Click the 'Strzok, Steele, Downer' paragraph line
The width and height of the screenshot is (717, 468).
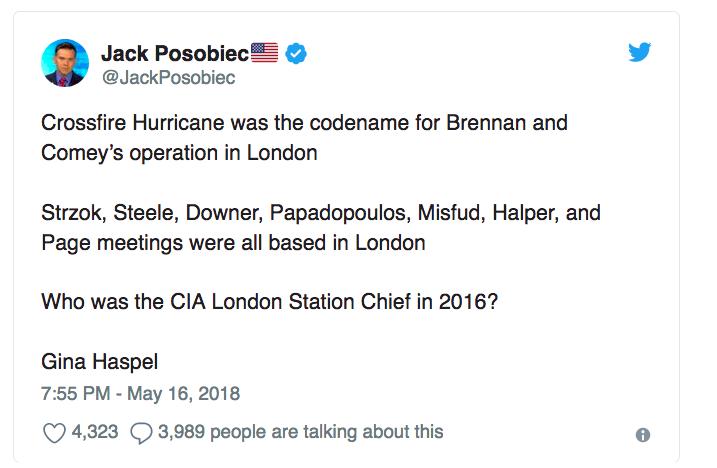tap(321, 213)
